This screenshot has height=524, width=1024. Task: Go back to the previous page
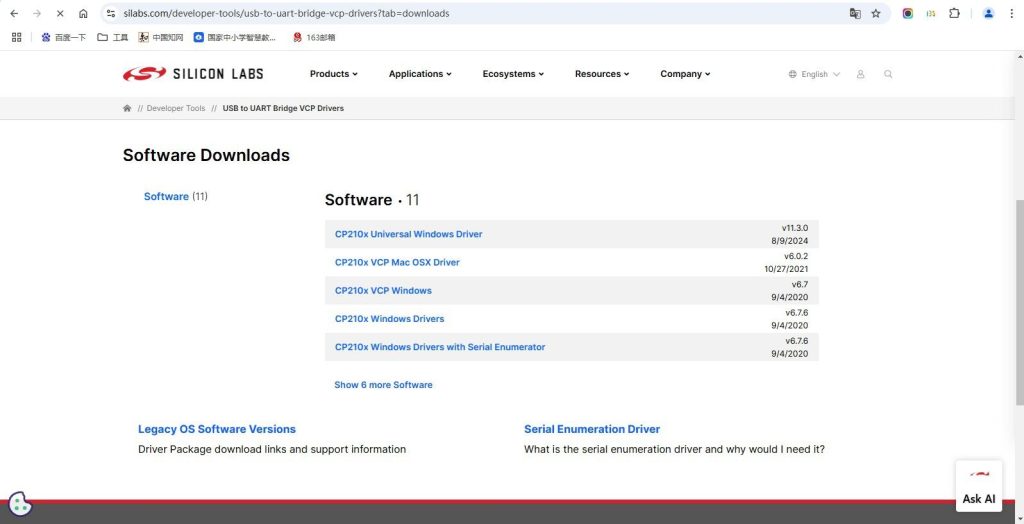[14, 13]
